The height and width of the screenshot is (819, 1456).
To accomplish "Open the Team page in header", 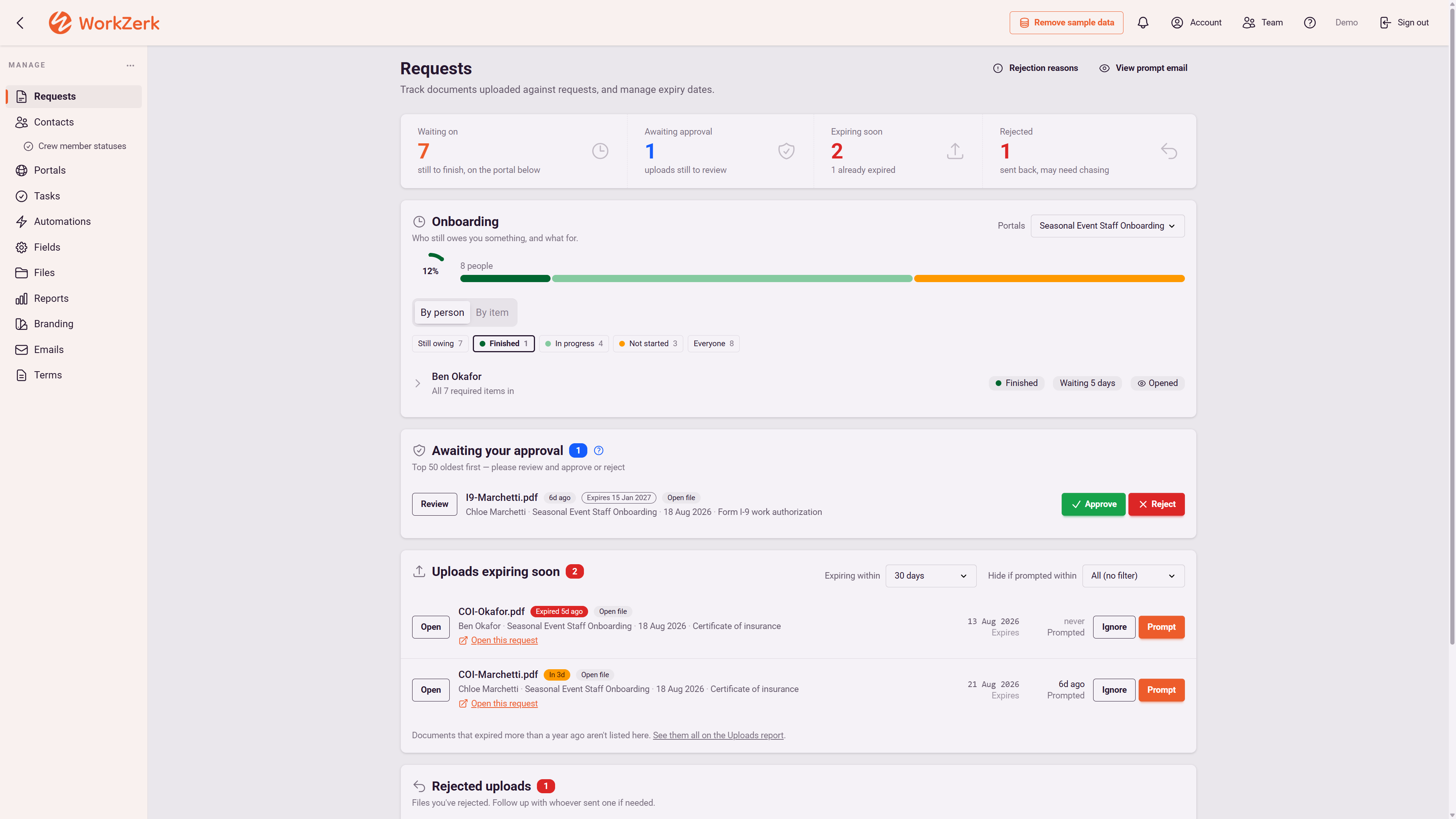I will click(x=1263, y=23).
